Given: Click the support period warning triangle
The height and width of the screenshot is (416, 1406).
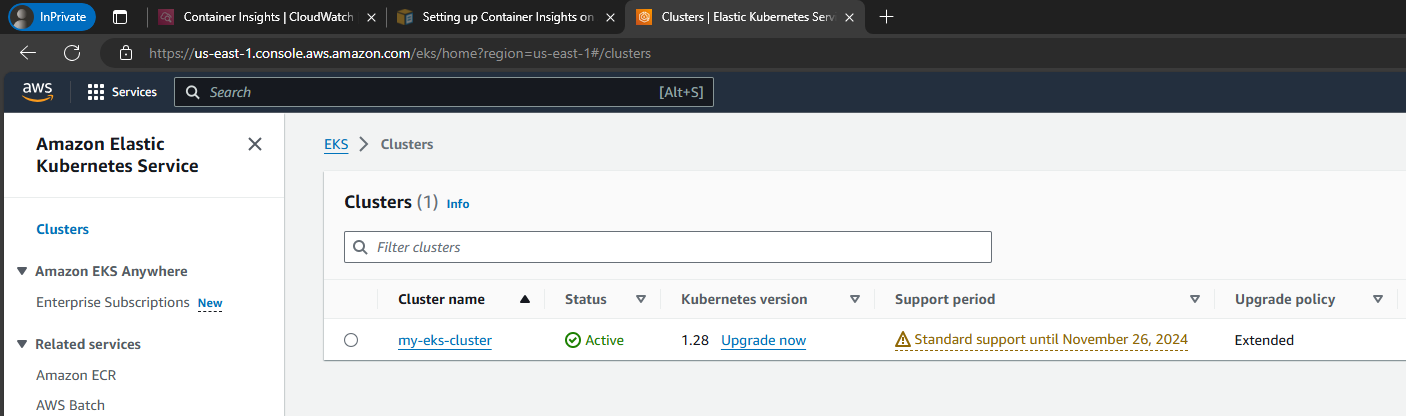Looking at the screenshot, I should [903, 340].
